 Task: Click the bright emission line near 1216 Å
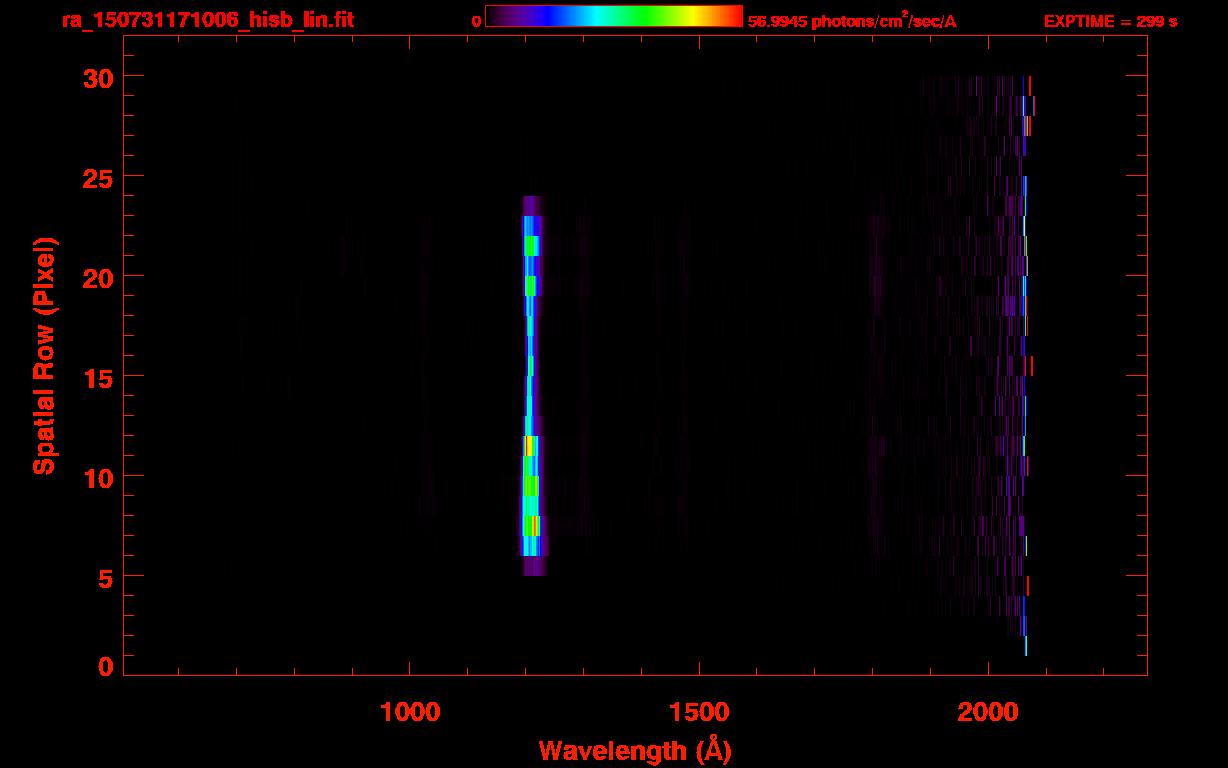pyautogui.click(x=532, y=386)
